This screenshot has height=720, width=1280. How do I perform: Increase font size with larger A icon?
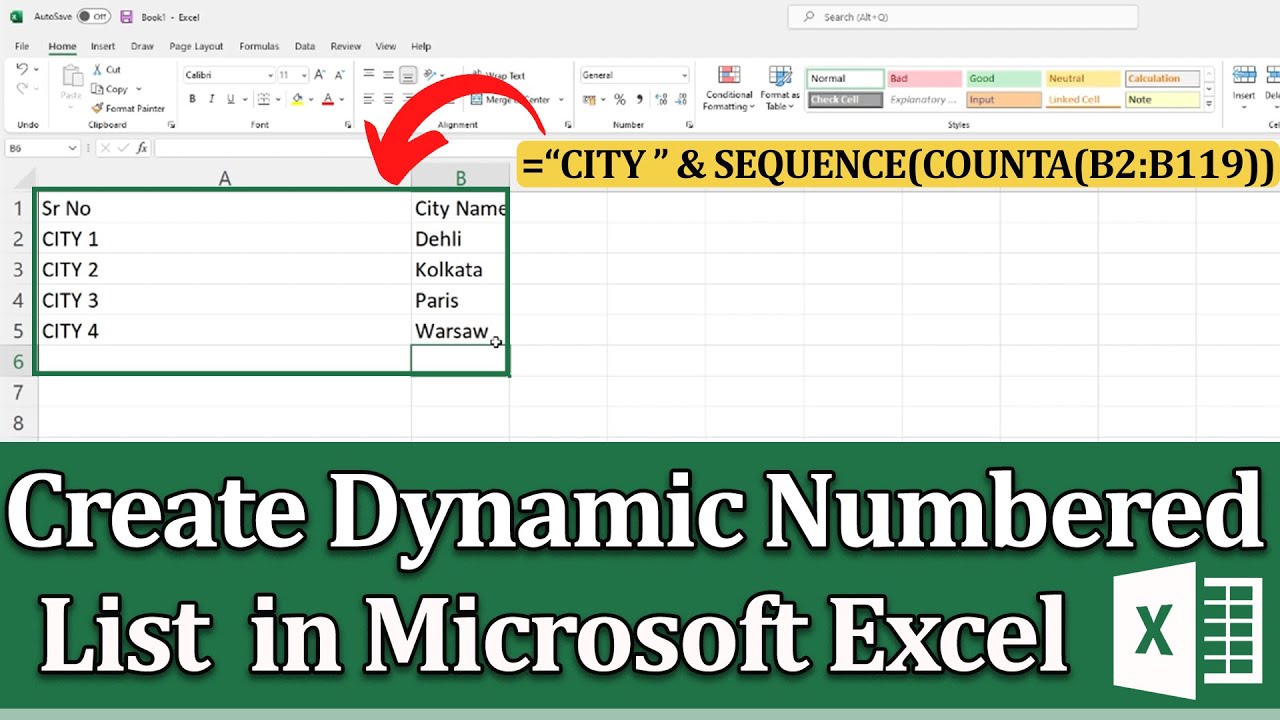[320, 75]
